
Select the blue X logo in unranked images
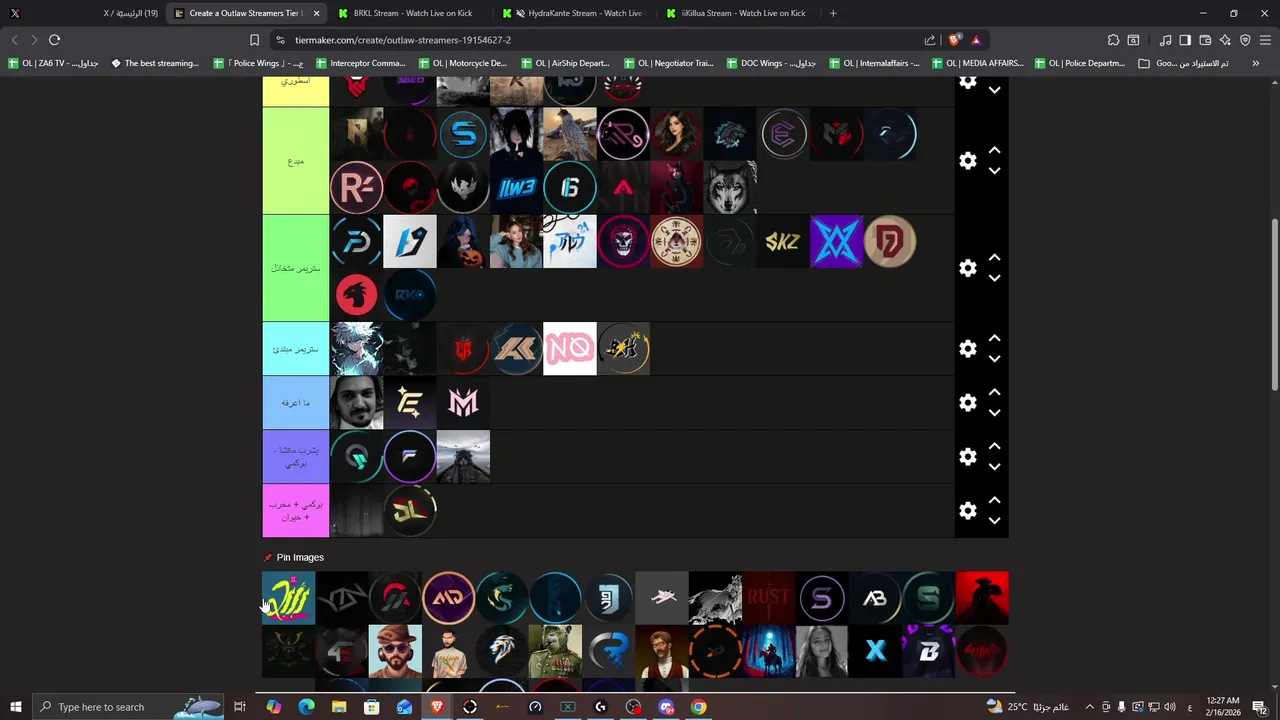[x=875, y=652]
